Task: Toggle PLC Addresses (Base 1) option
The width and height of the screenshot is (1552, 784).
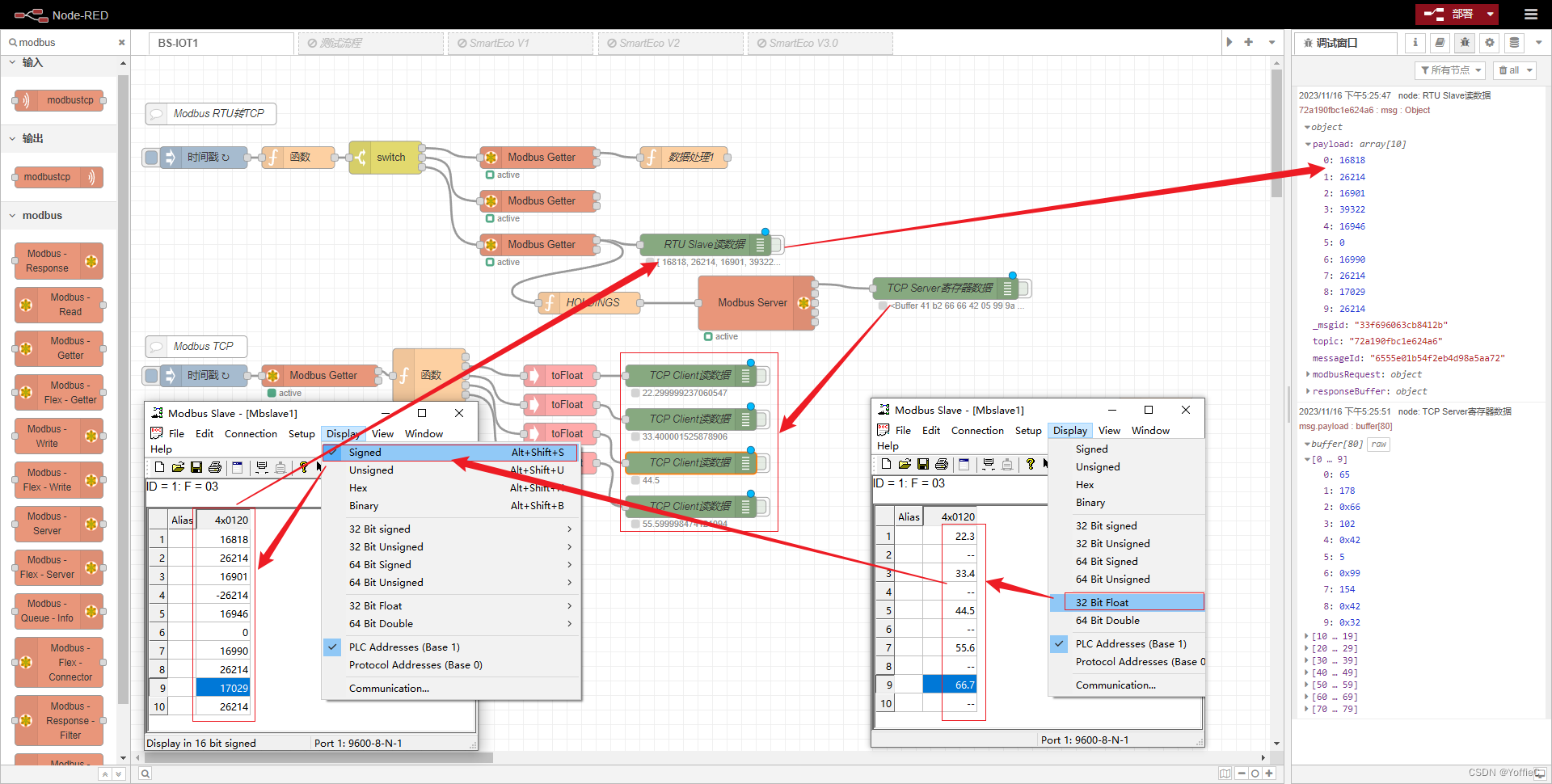Action: [x=404, y=647]
